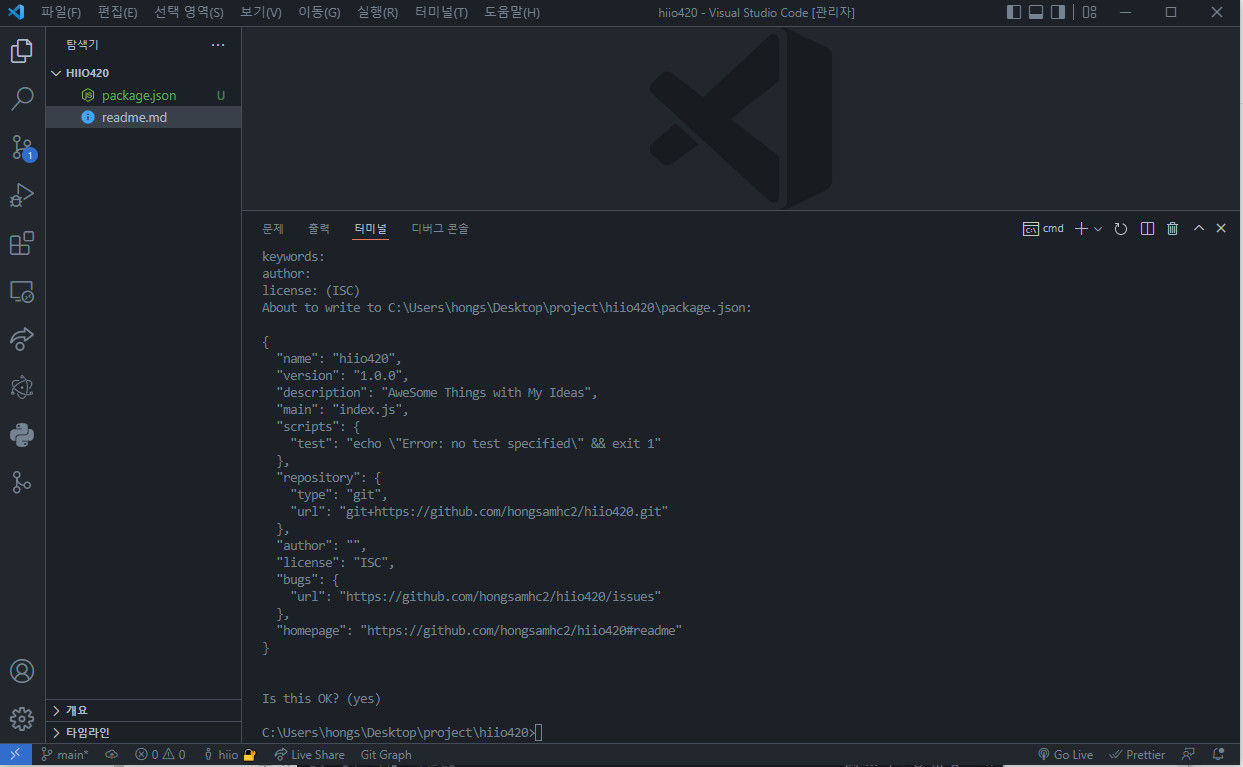Open the 파일(F) menu
This screenshot has height=767, width=1243.
click(x=61, y=12)
